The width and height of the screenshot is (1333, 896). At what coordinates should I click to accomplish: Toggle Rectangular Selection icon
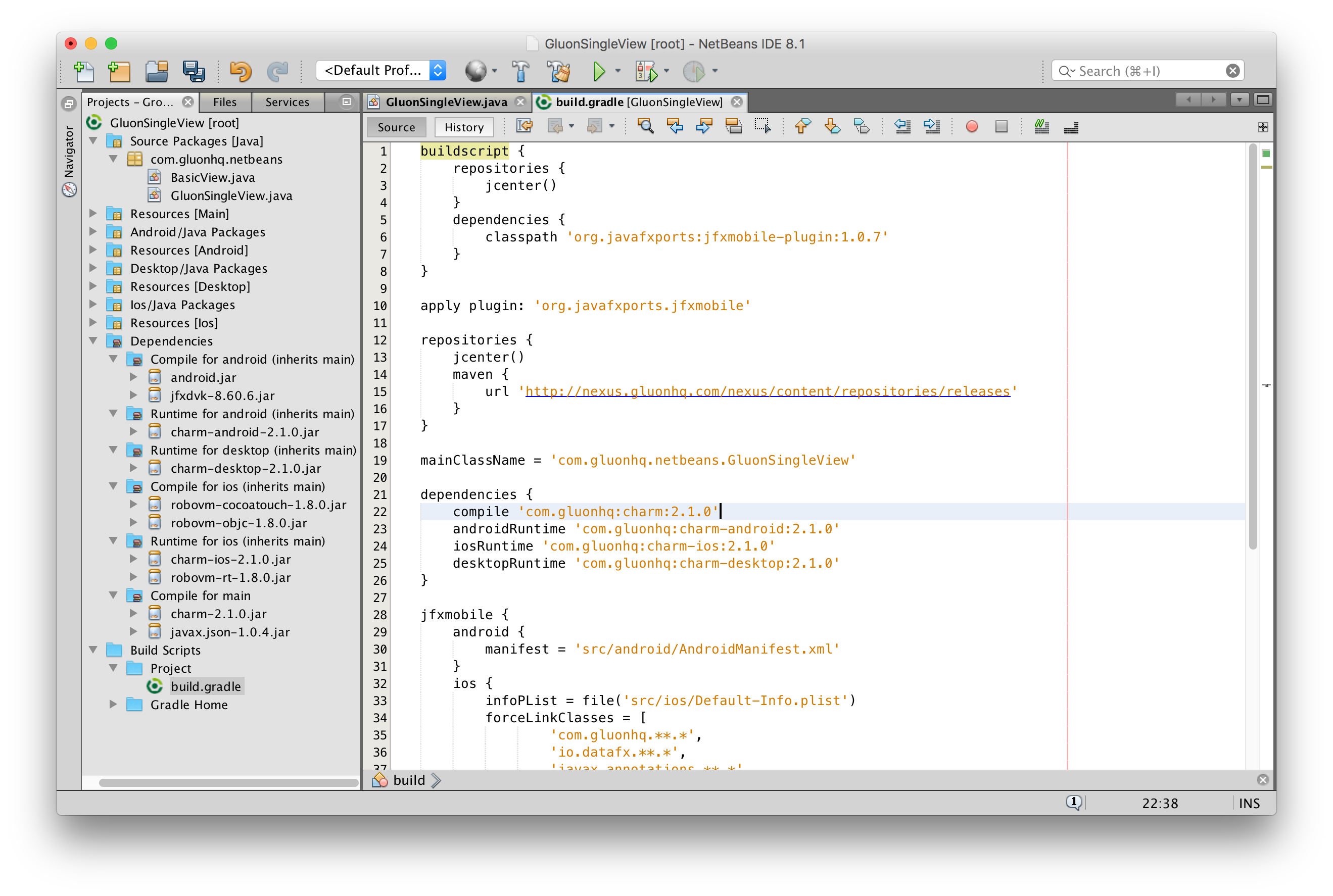[x=762, y=126]
